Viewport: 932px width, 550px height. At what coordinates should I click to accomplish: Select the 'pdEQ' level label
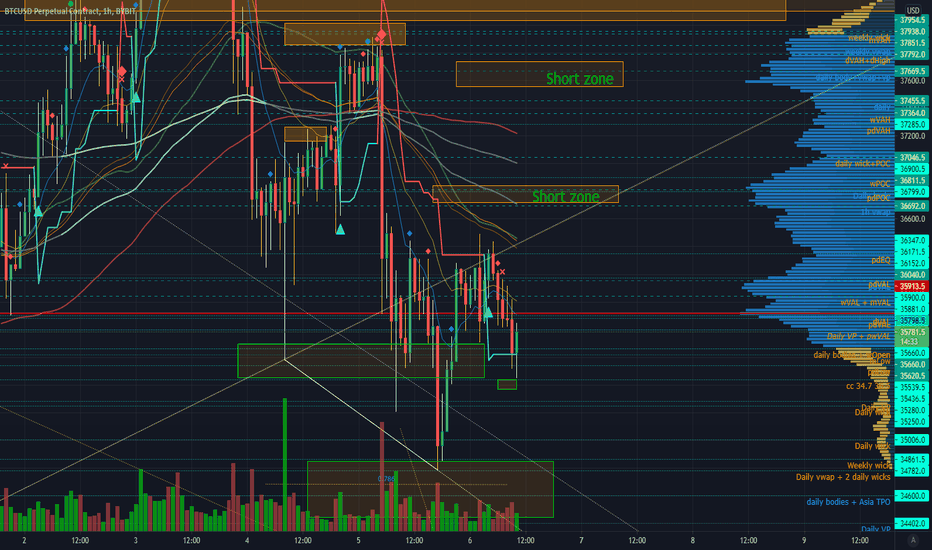tap(881, 260)
